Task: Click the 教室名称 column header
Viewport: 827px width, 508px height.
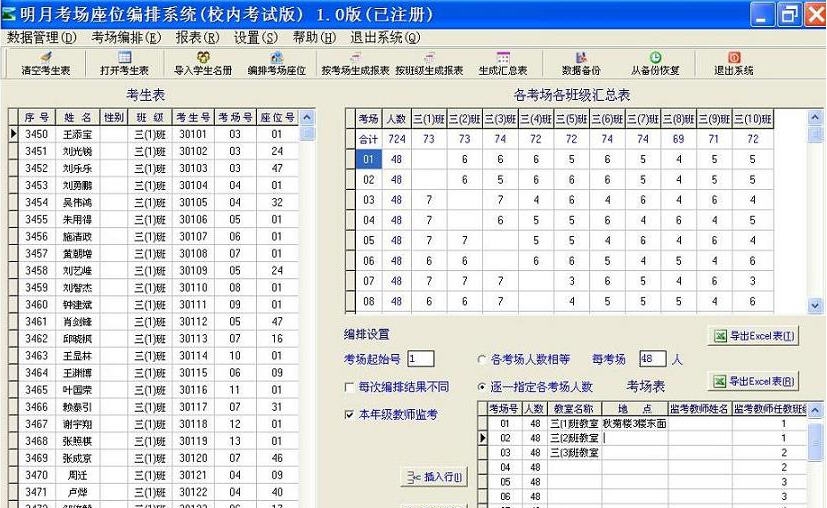Action: (574, 409)
